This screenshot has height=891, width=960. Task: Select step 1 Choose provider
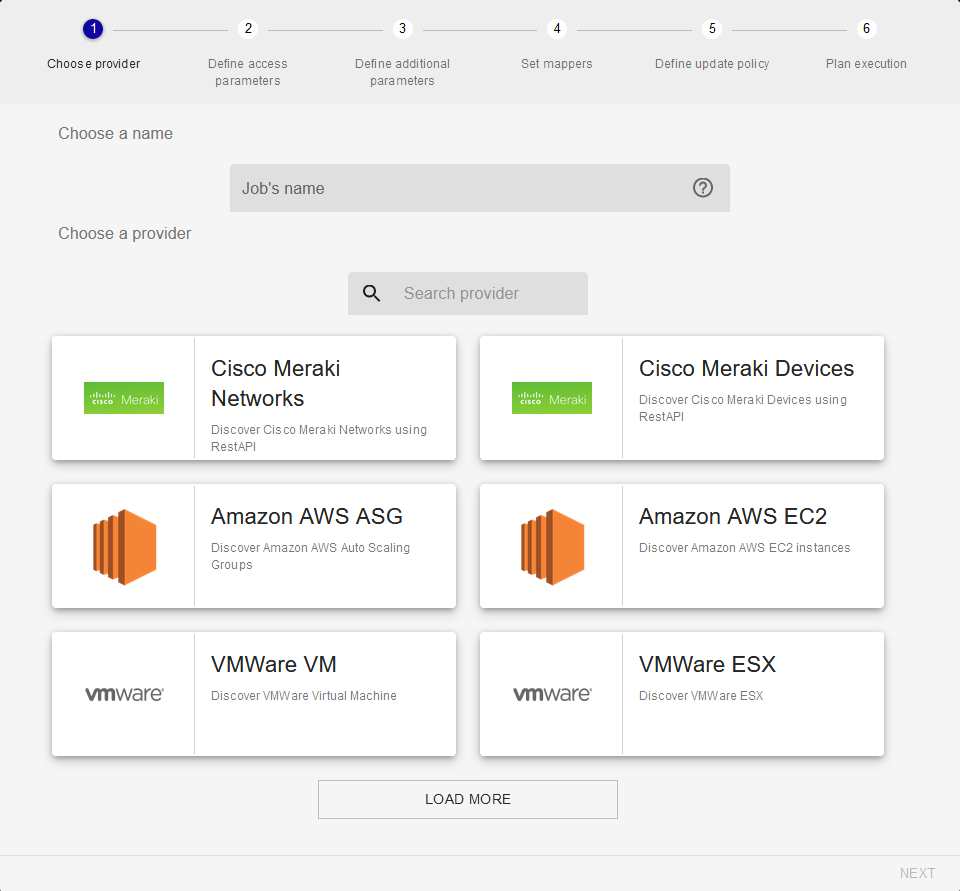(93, 29)
